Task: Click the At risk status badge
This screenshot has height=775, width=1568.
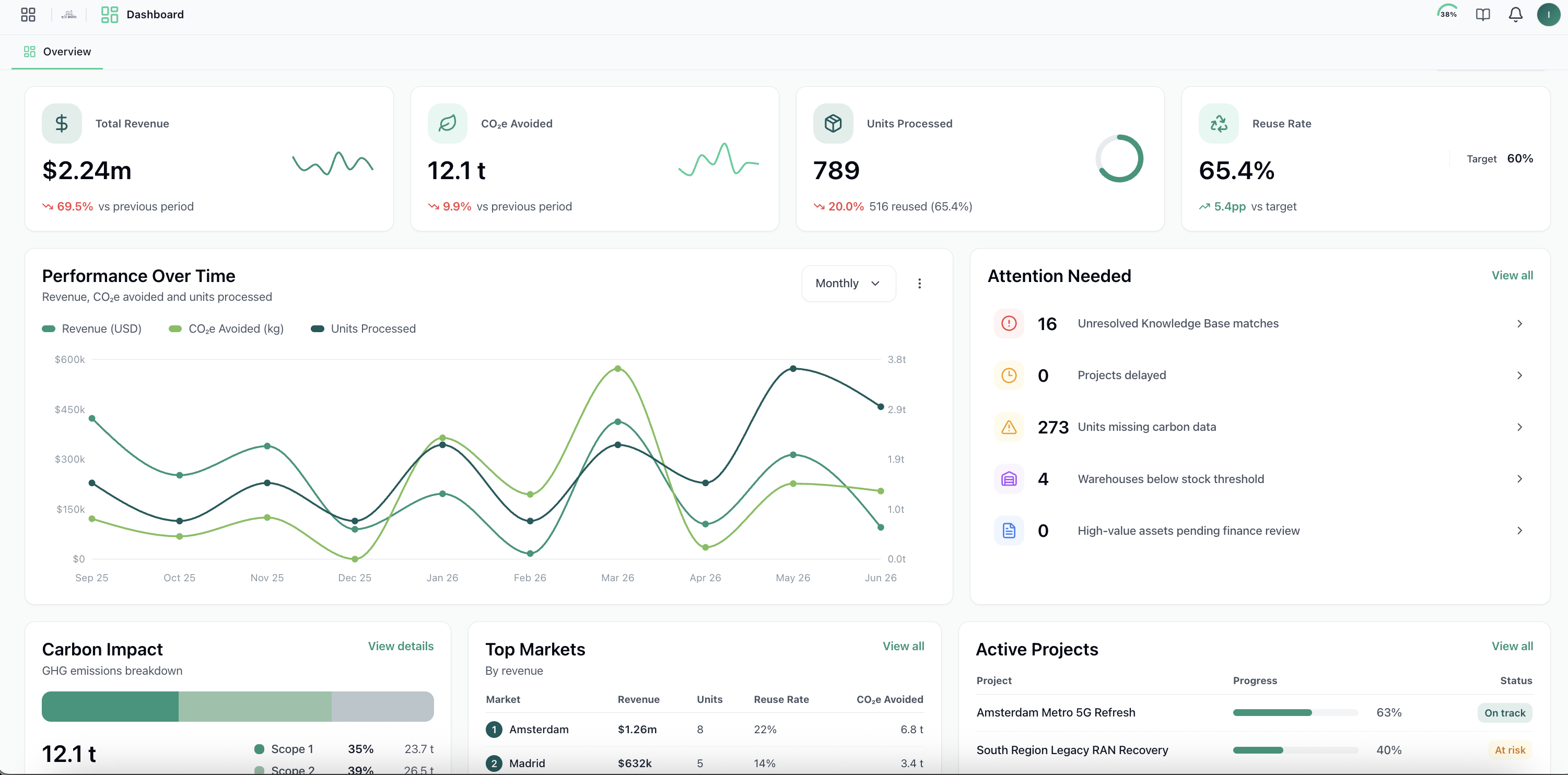Action: click(x=1510, y=750)
